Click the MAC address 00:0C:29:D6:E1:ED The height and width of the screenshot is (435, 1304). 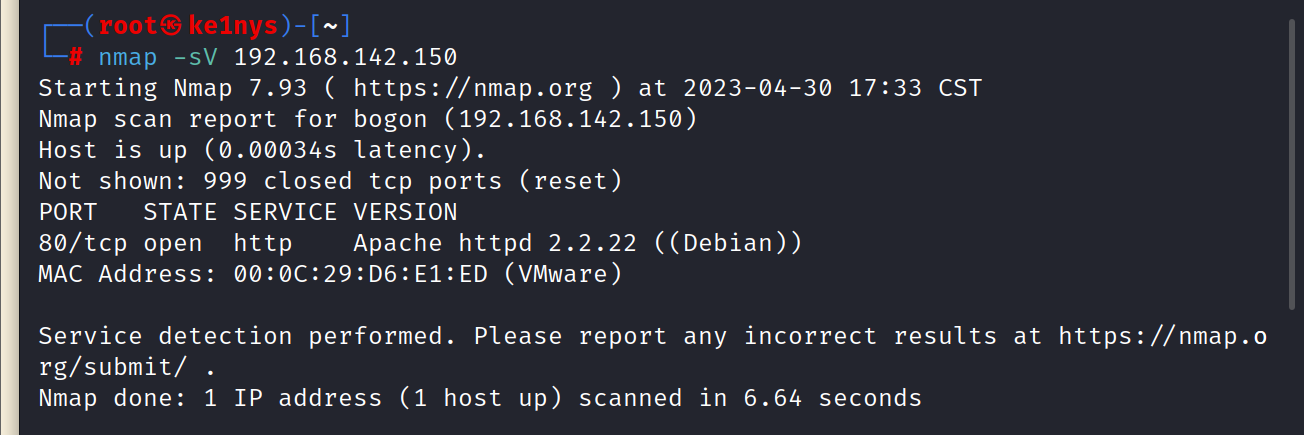tap(352, 274)
